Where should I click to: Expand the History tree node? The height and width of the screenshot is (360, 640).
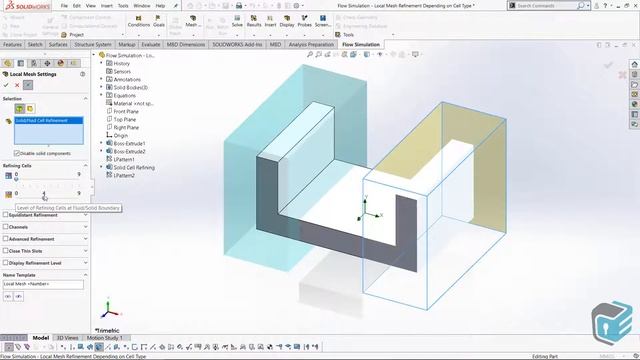[101, 63]
